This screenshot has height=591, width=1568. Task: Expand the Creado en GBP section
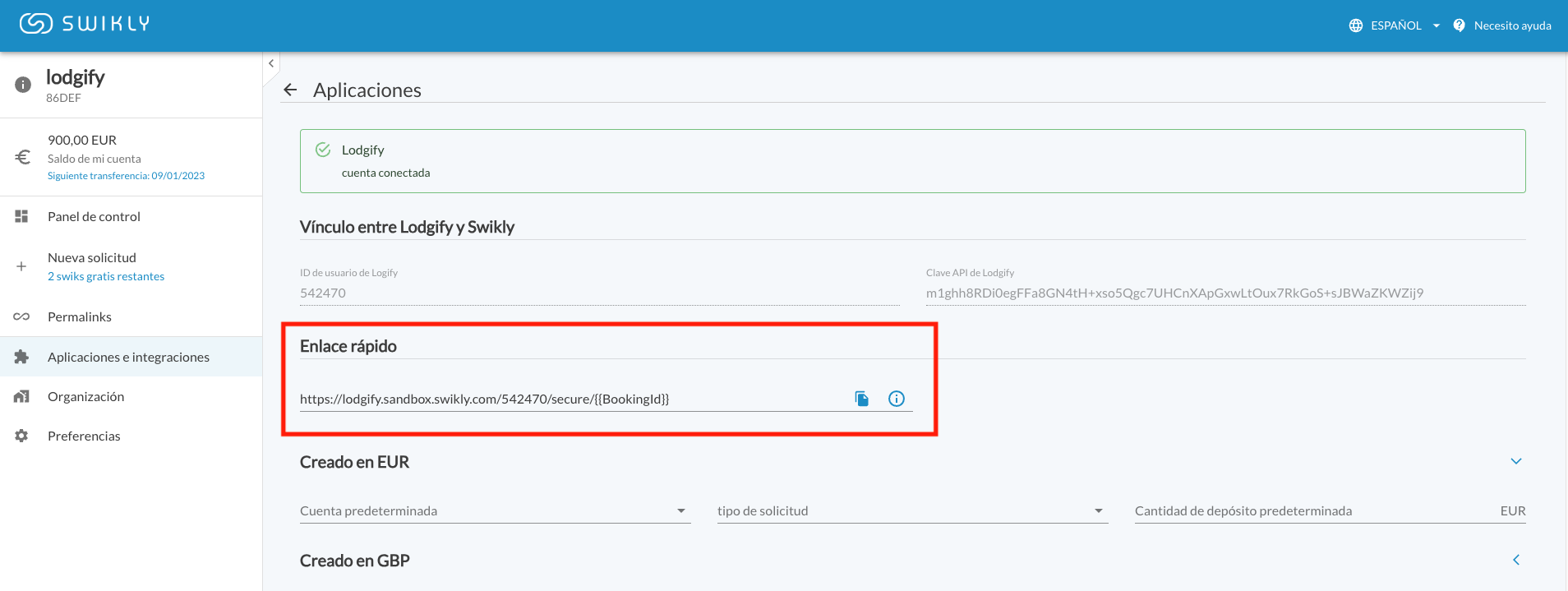1516,560
